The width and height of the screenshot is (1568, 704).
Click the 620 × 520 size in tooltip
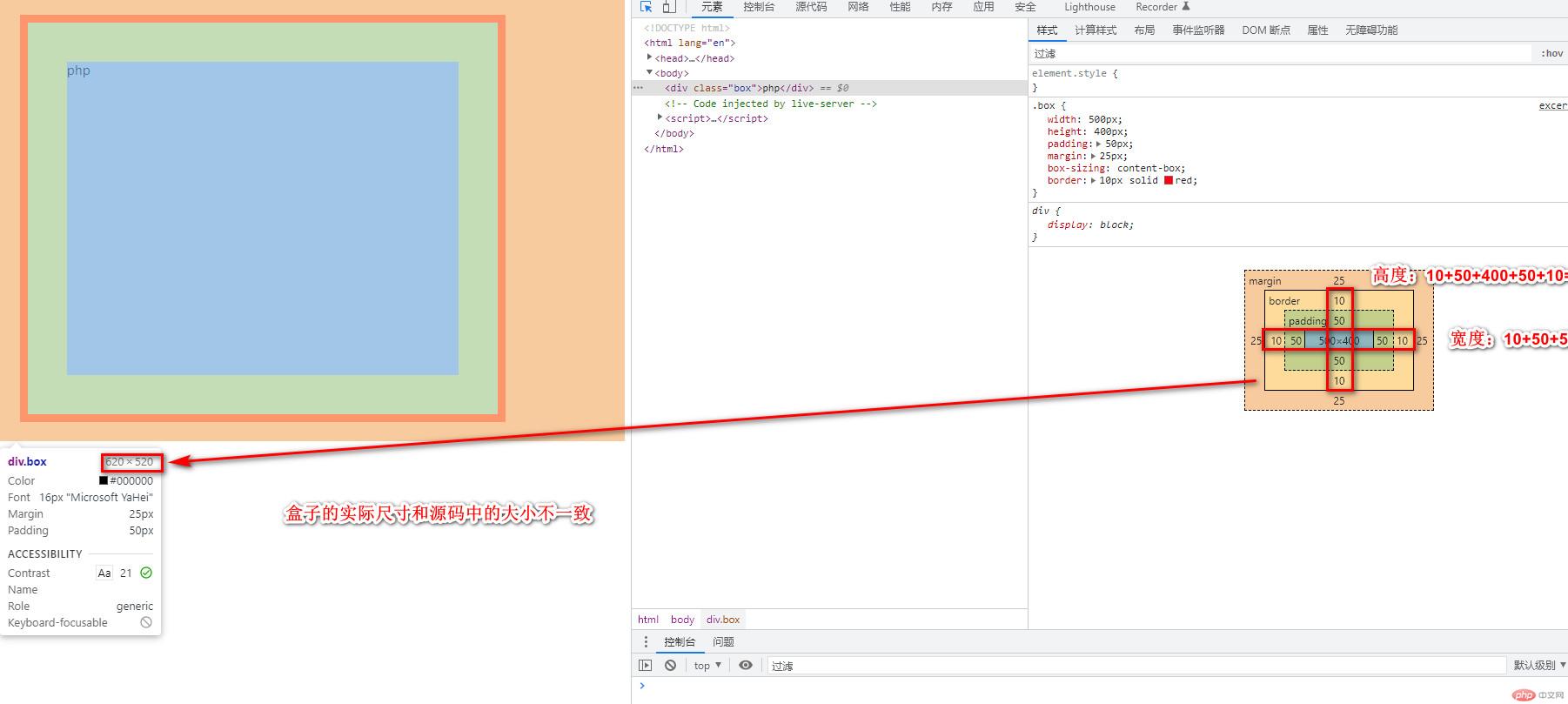pyautogui.click(x=130, y=461)
